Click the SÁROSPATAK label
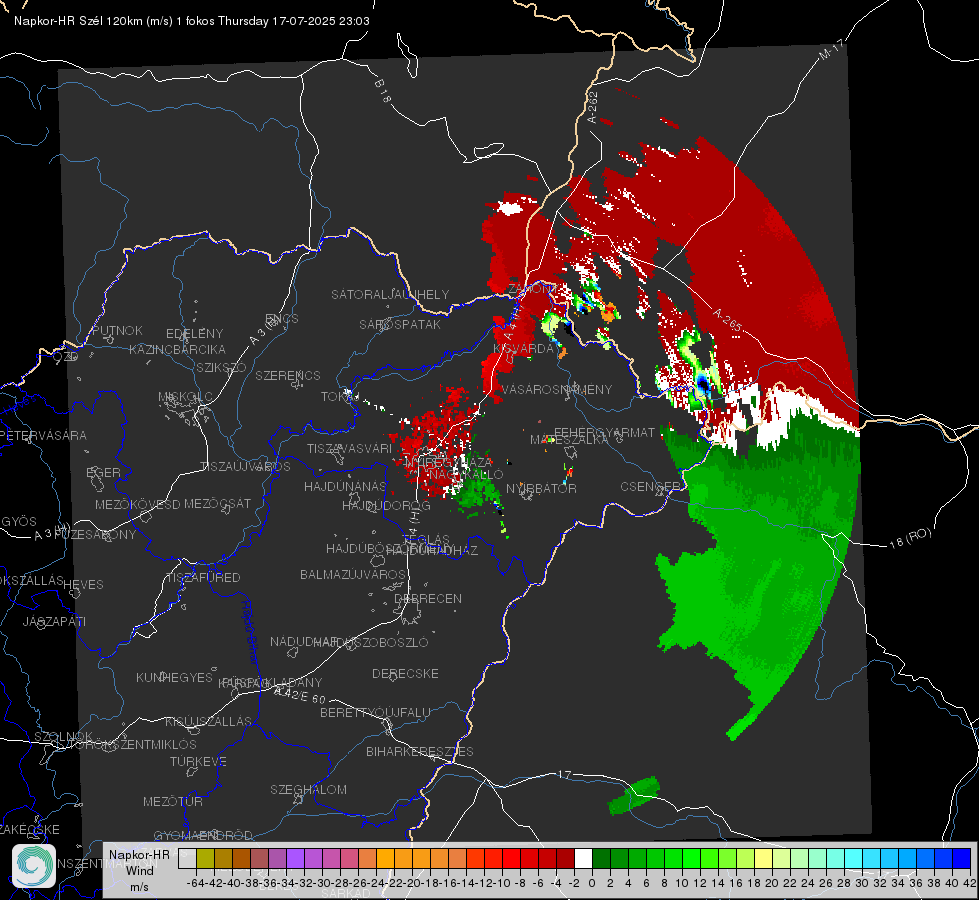This screenshot has height=900, width=979. pos(400,324)
